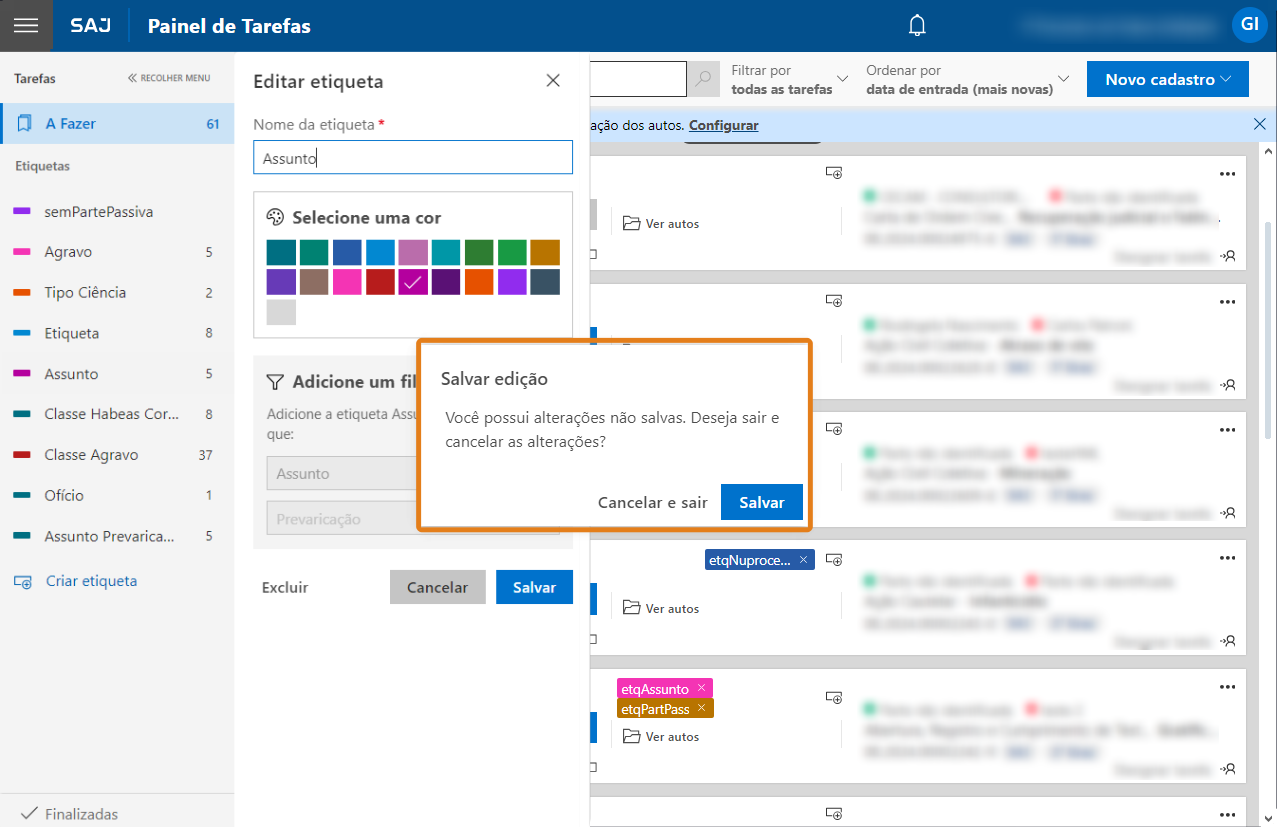Viewport: 1277px width, 827px height.
Task: Open the GI user avatar
Action: [x=1249, y=25]
